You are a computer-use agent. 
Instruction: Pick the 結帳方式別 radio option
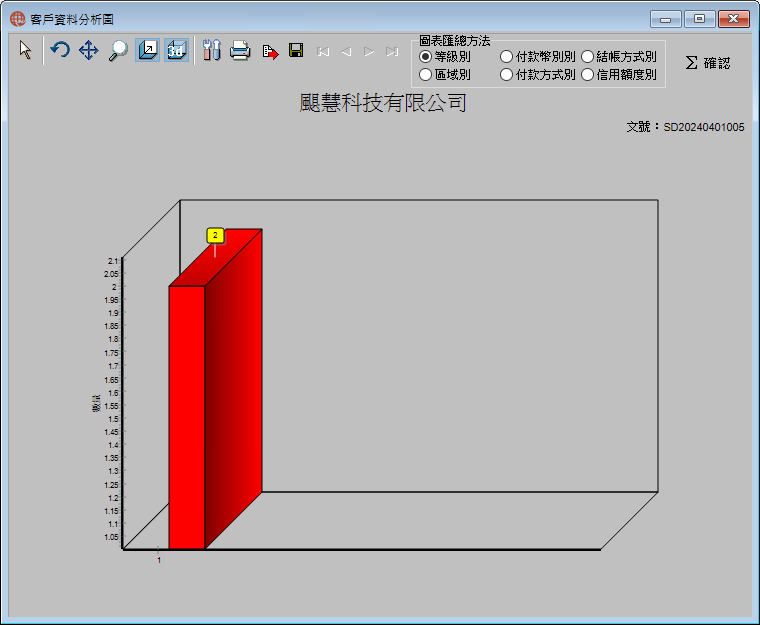click(x=619, y=57)
